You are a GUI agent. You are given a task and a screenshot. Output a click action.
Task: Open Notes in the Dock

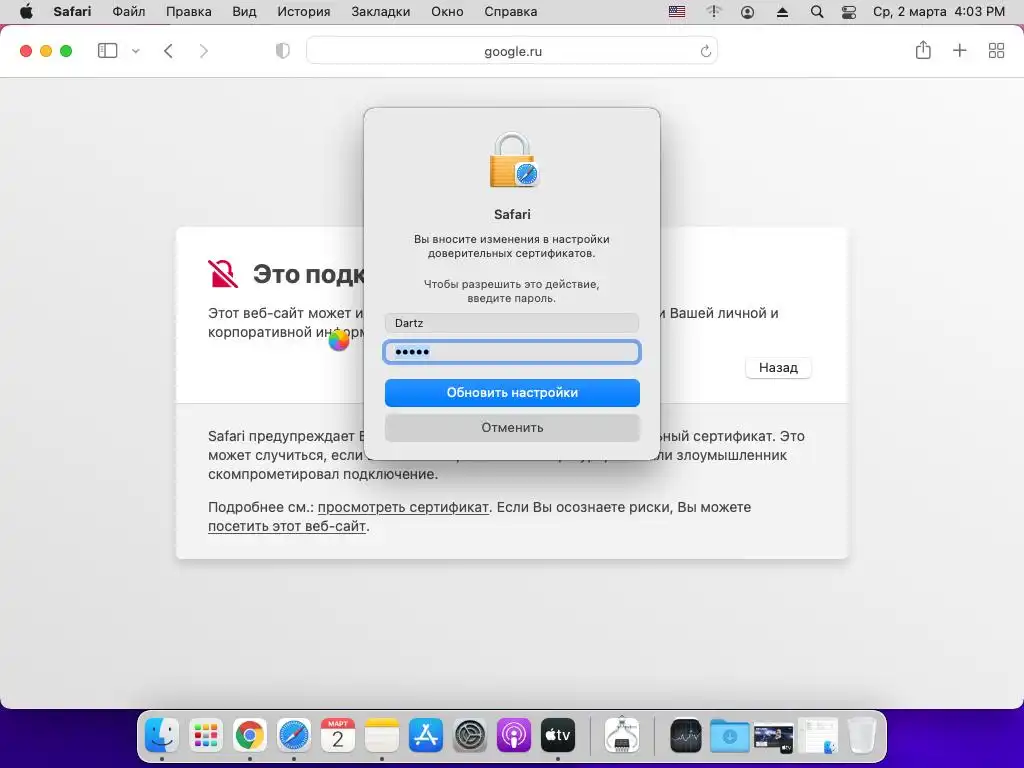(x=381, y=735)
